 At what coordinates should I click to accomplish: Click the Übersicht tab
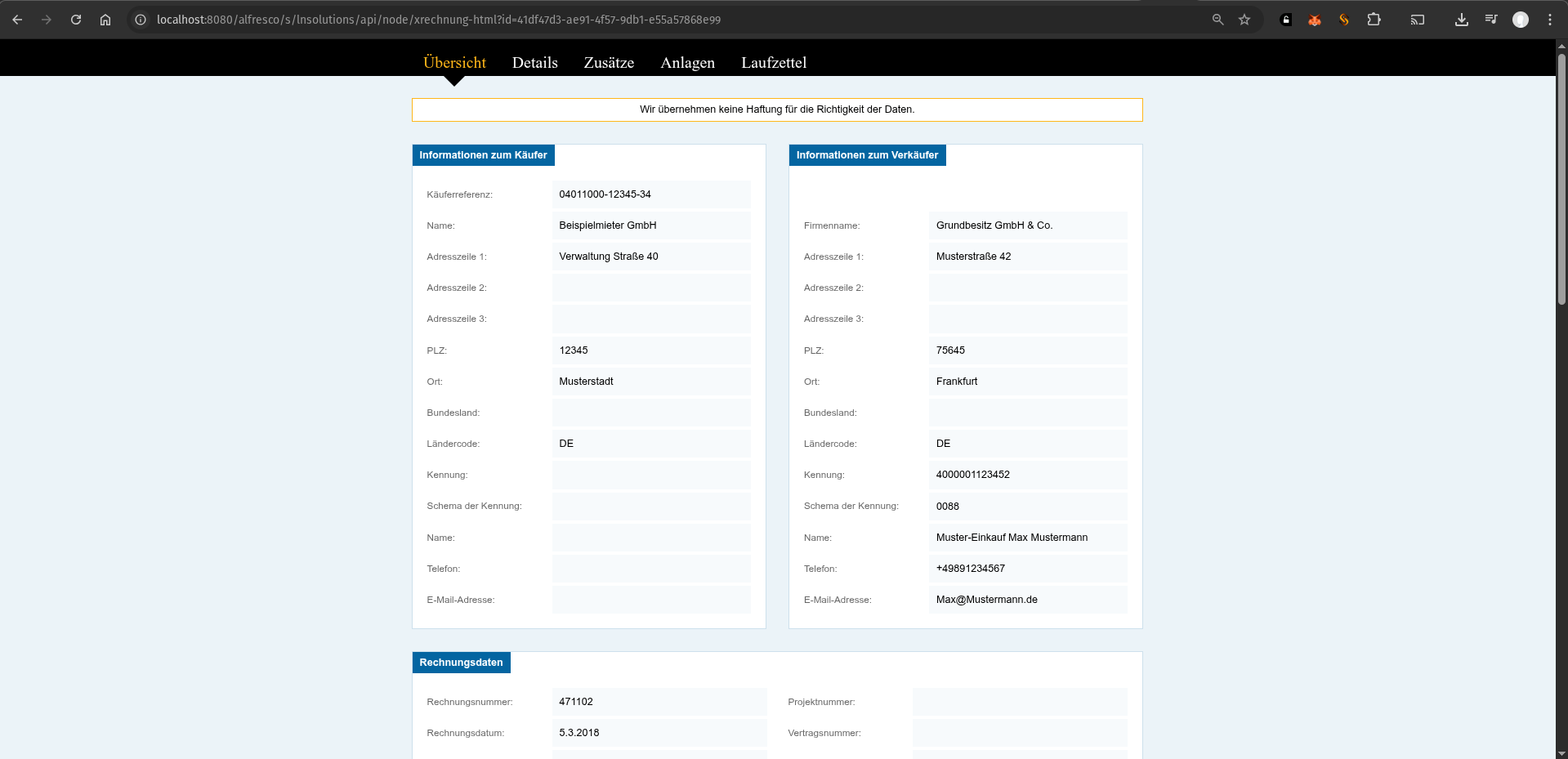pyautogui.click(x=454, y=63)
